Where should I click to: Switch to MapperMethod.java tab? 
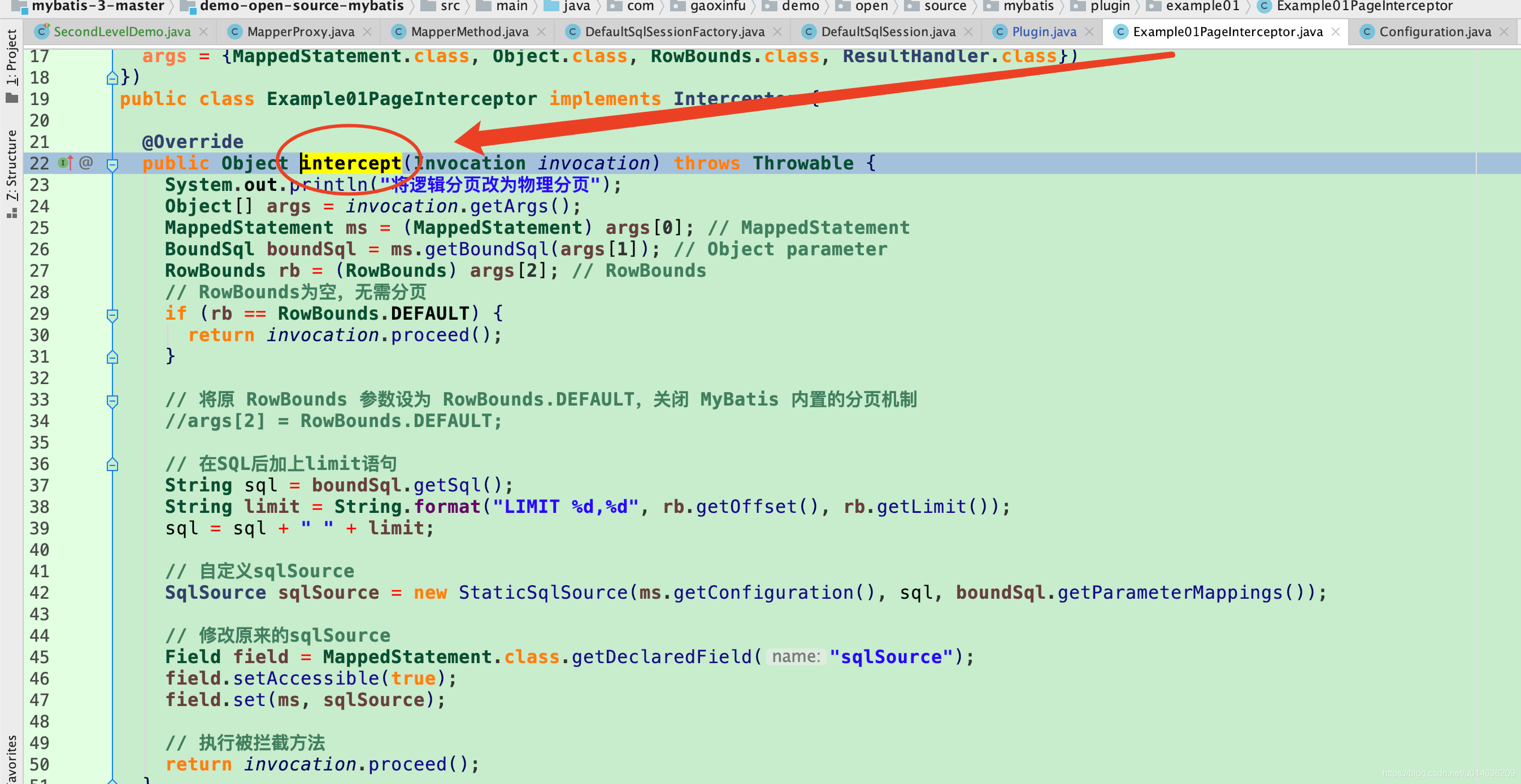[x=470, y=31]
